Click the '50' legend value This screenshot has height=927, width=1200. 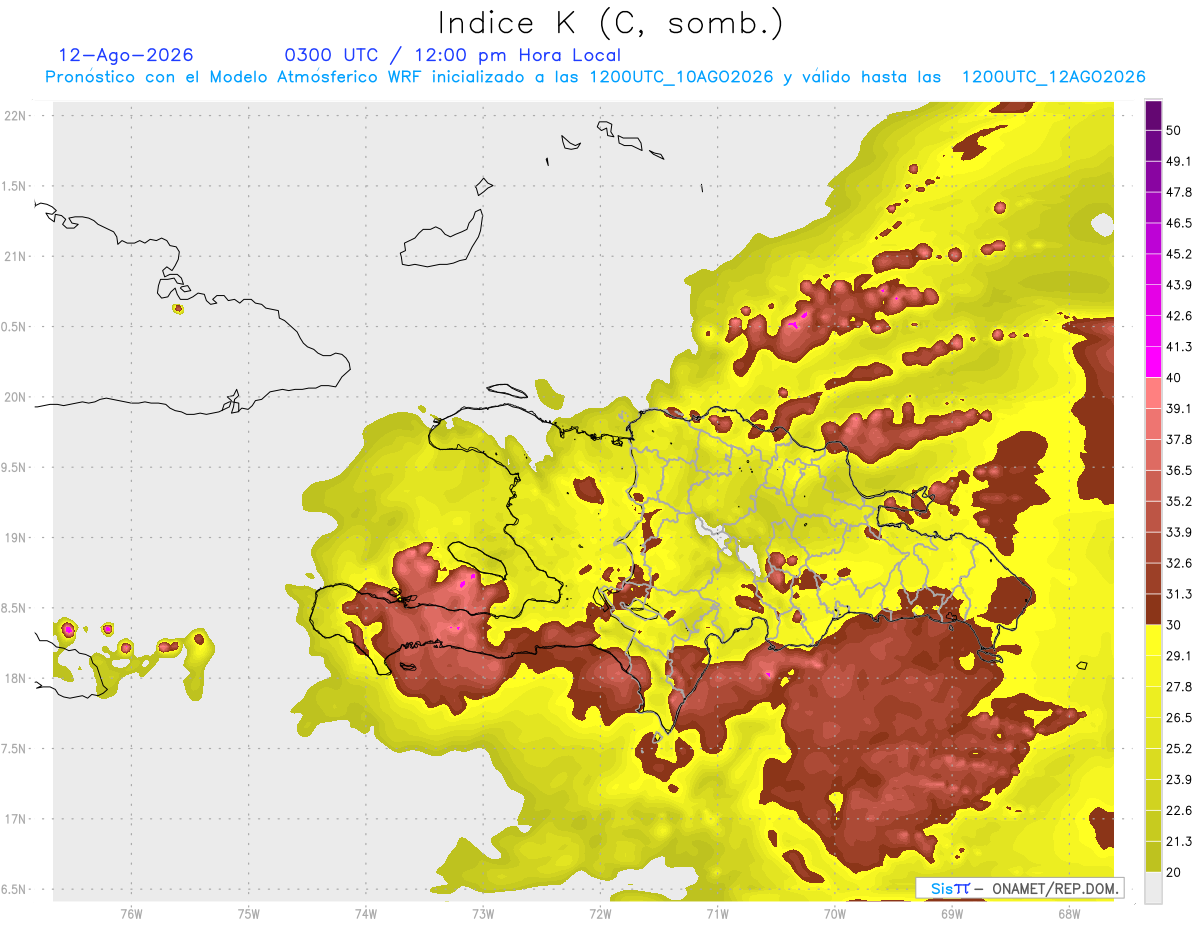point(1175,131)
